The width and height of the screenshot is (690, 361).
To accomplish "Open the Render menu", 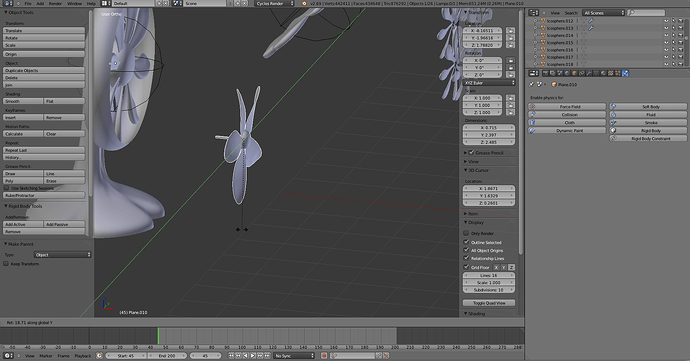I will [55, 3].
